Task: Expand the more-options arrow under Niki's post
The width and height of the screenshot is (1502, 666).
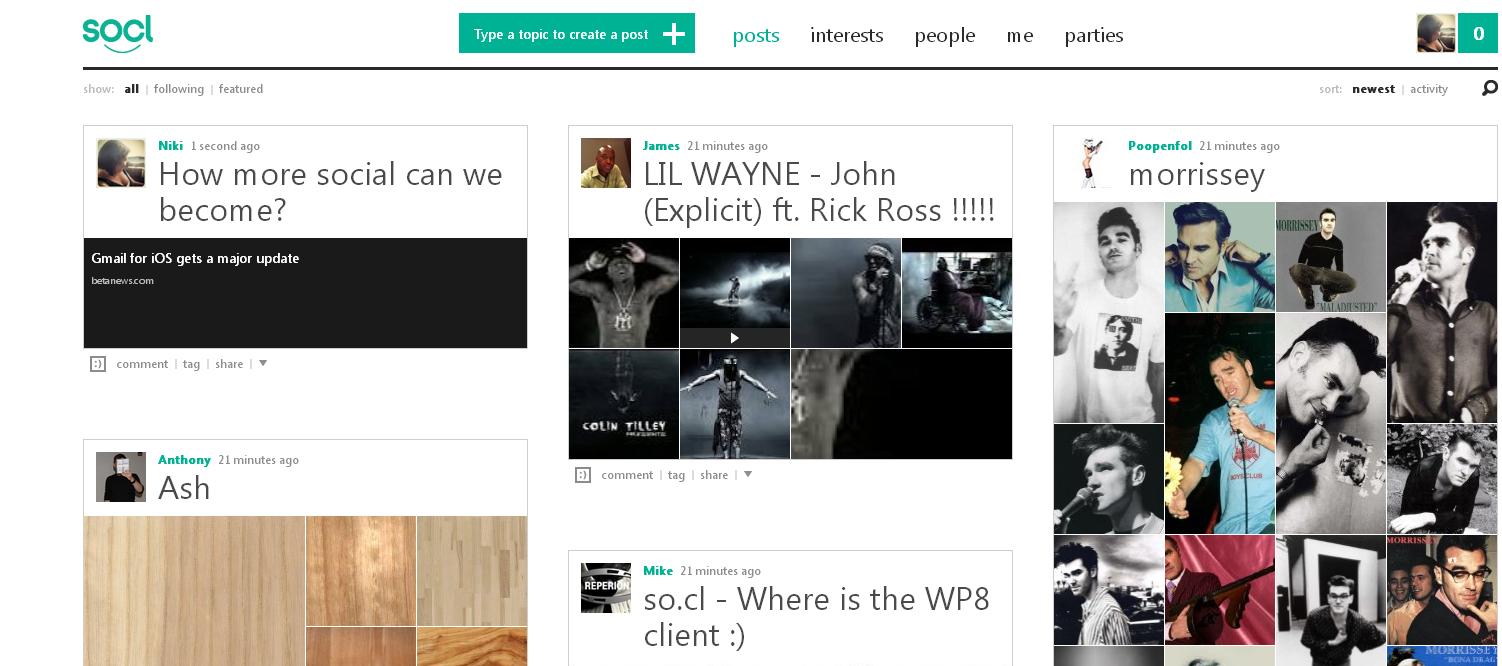Action: tap(263, 363)
